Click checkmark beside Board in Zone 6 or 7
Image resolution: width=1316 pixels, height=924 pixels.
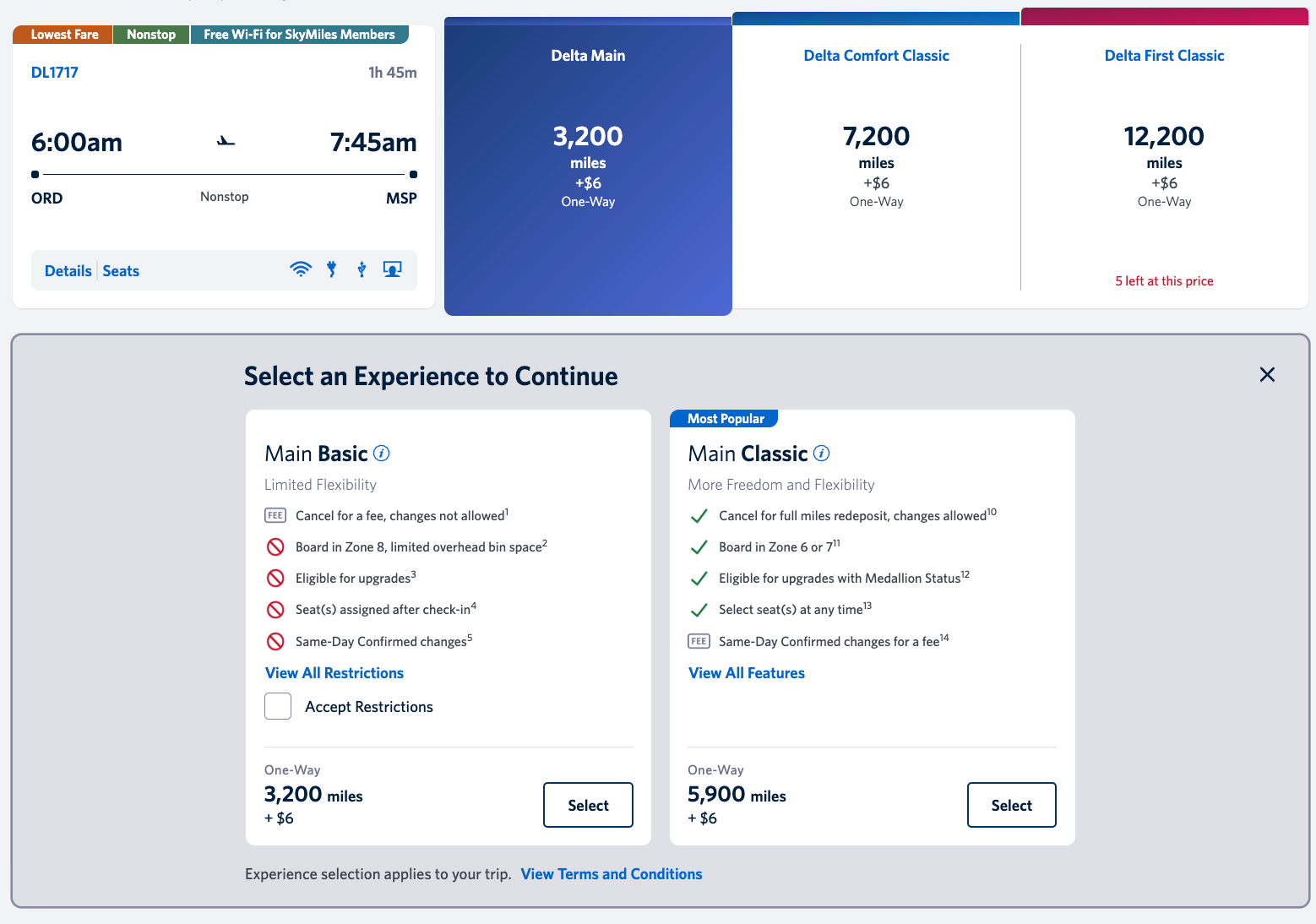tap(699, 546)
